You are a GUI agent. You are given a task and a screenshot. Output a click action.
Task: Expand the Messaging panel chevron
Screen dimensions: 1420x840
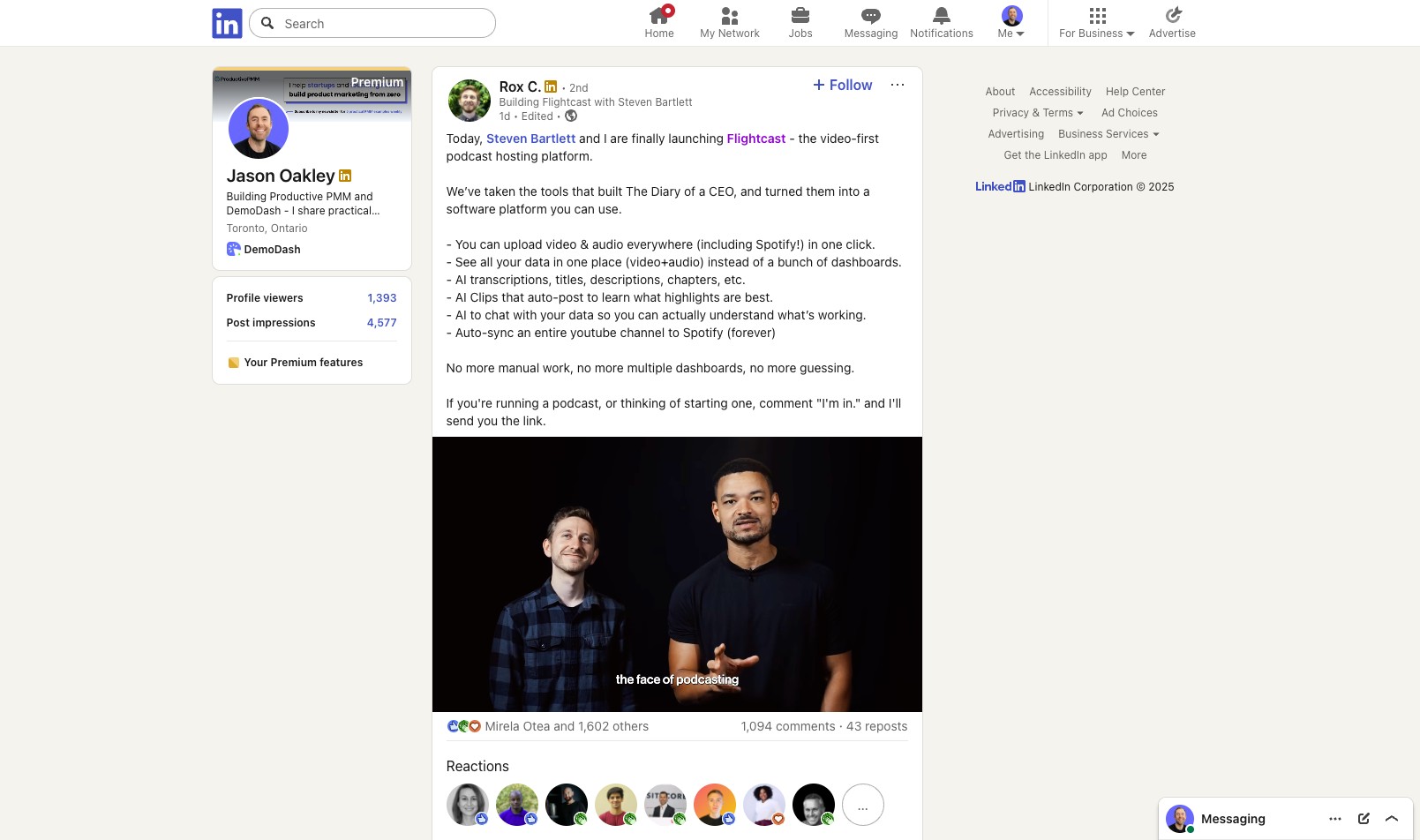(1392, 819)
